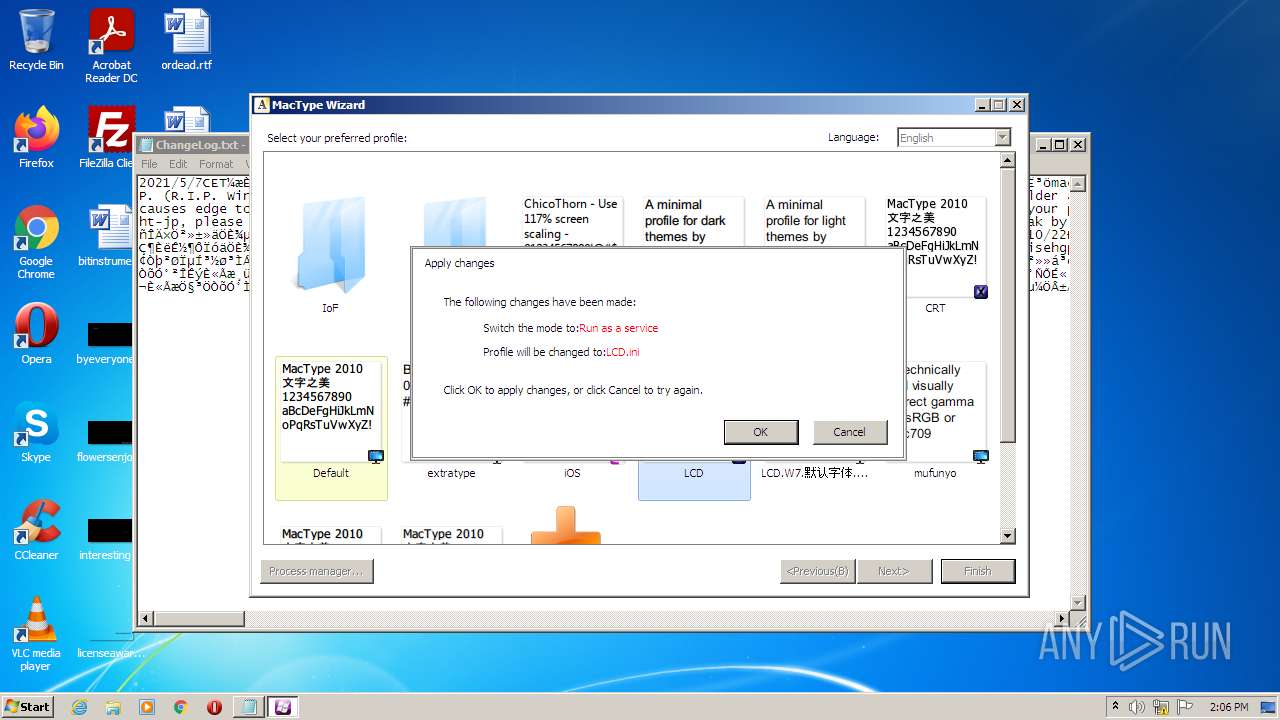Open Chrome from the taskbar
1280x720 pixels.
pos(181,707)
